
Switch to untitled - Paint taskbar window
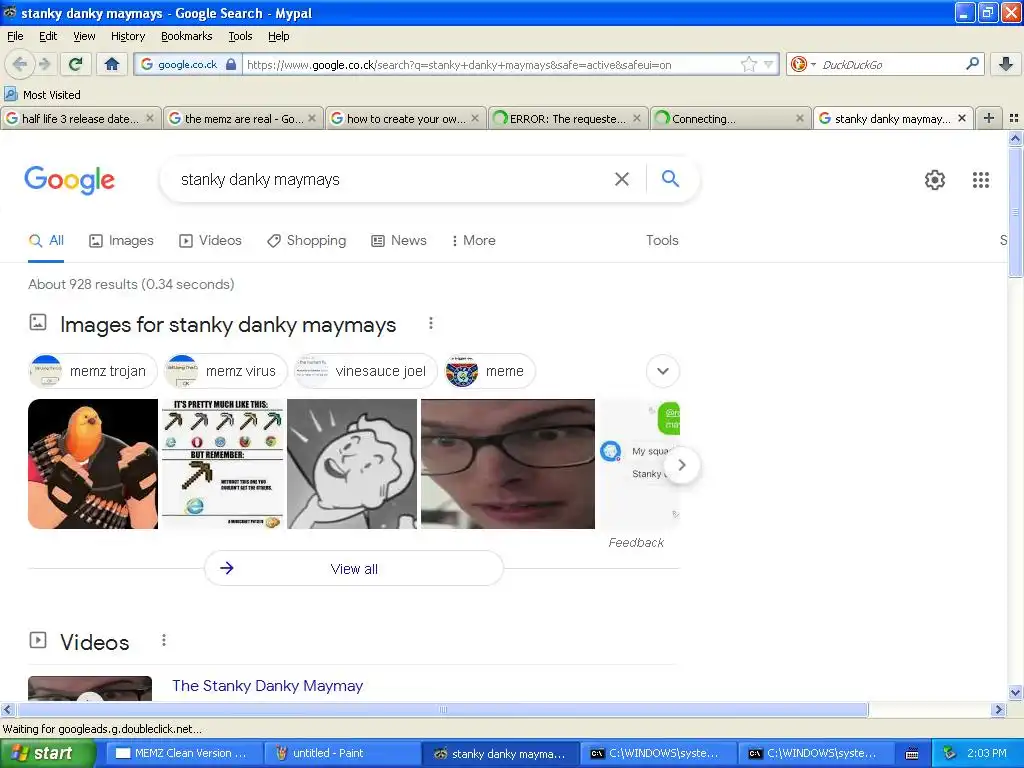(340, 753)
